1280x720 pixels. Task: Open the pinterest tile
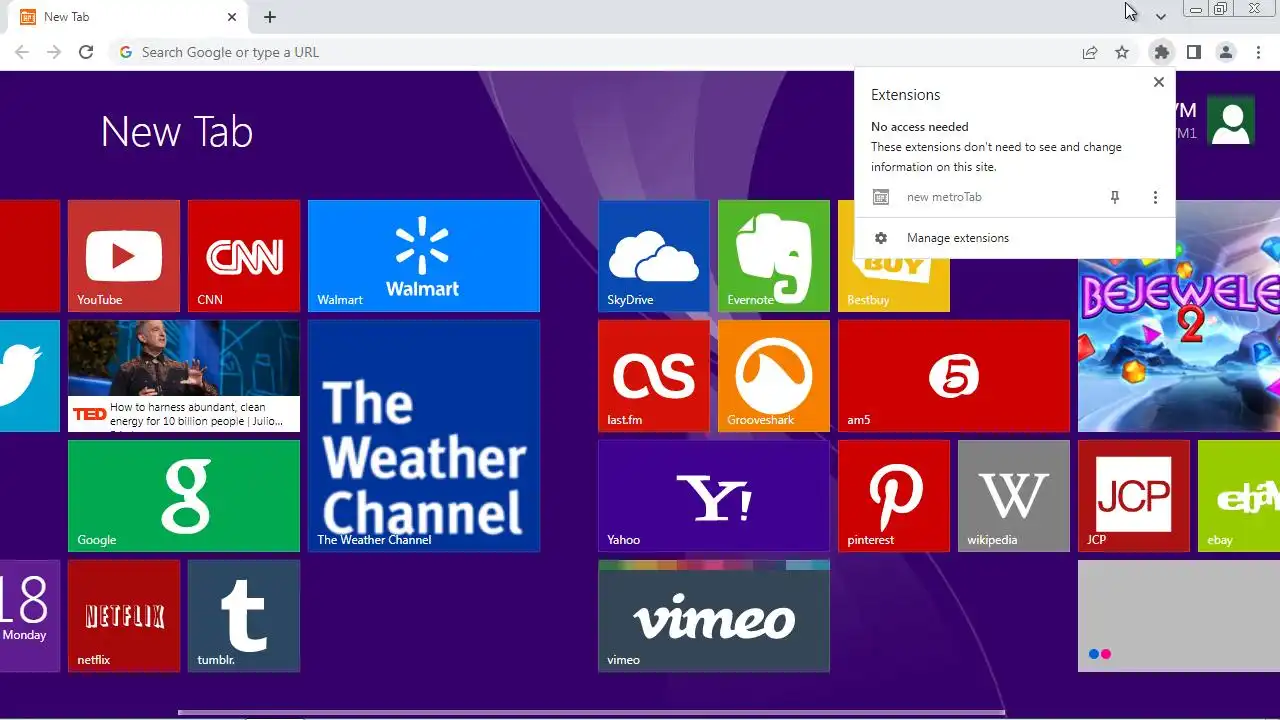click(x=894, y=496)
